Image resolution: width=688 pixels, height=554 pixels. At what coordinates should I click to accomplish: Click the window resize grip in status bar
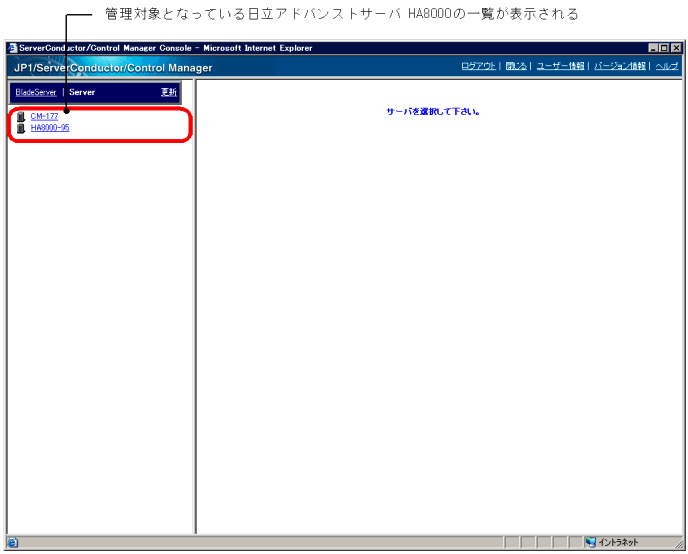pyautogui.click(x=679, y=544)
